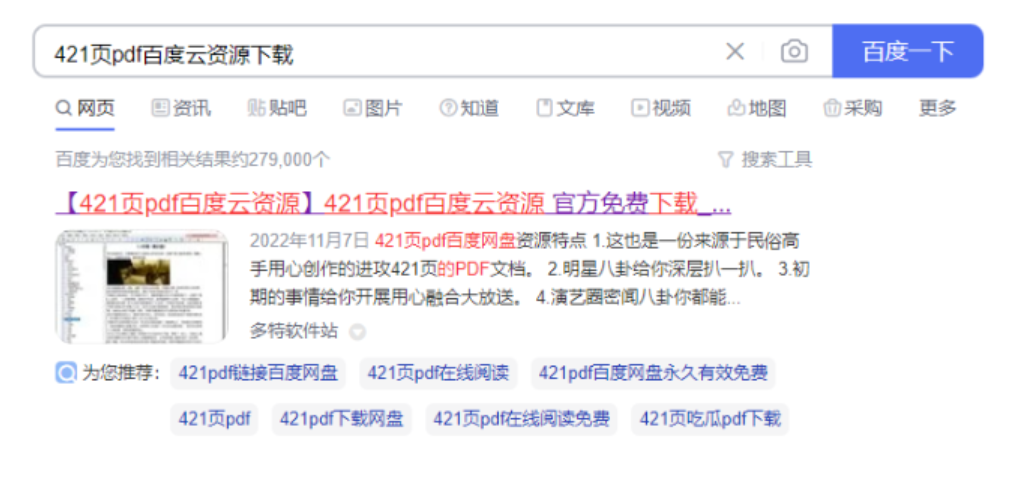Click the 为您推荐 blue search icon

tap(66, 373)
